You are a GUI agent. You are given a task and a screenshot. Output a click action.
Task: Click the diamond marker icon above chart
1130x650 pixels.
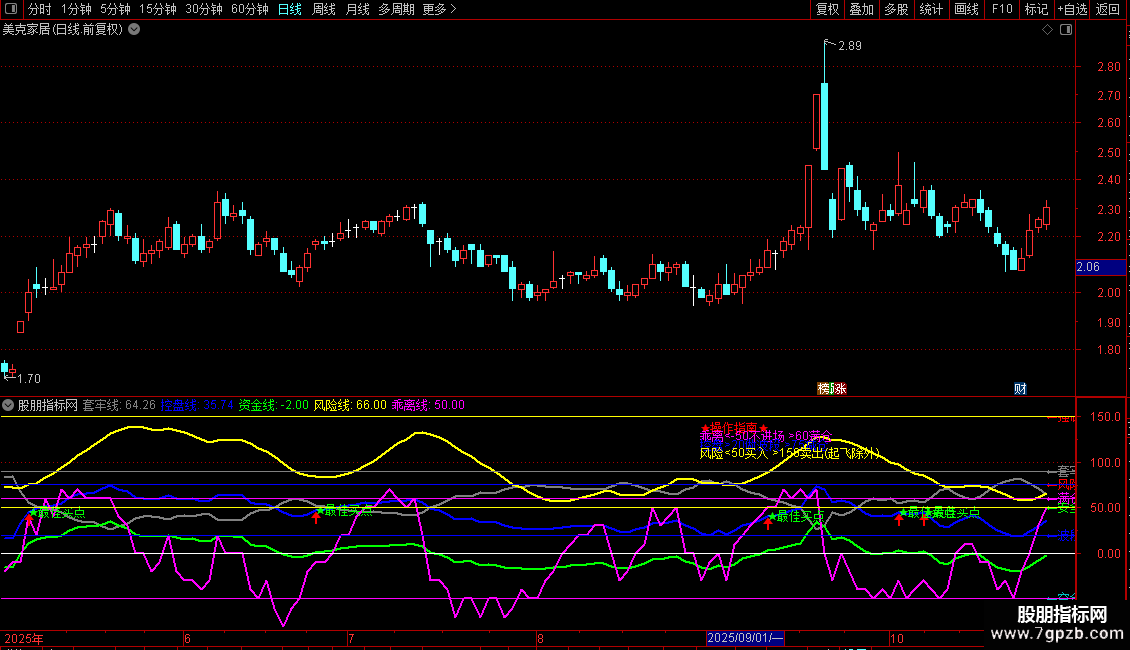(1047, 30)
